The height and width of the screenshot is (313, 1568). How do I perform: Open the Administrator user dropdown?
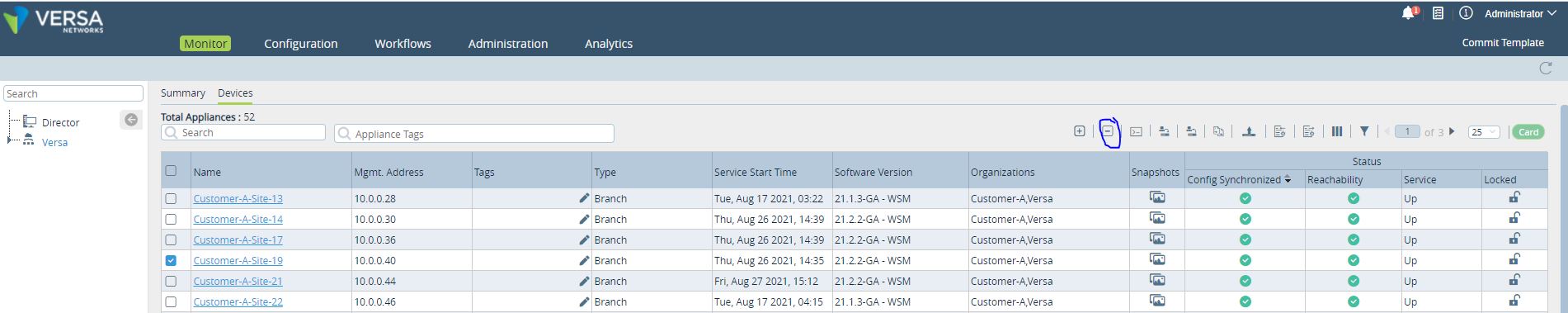pyautogui.click(x=1521, y=13)
